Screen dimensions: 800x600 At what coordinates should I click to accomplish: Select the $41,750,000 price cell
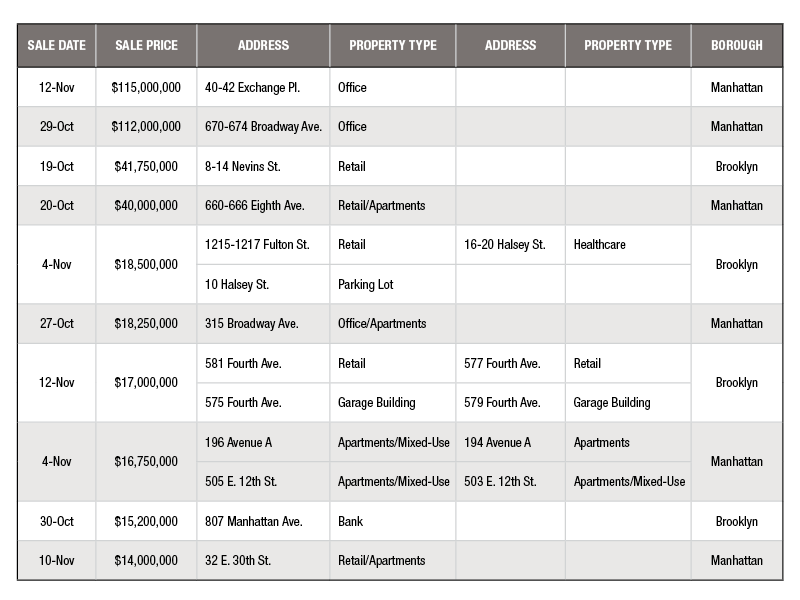point(146,166)
